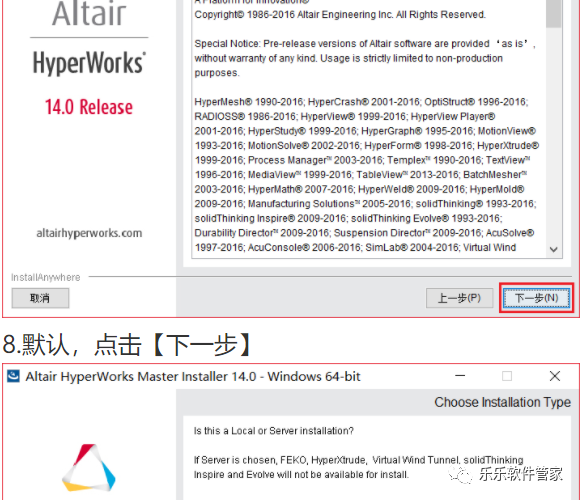Screen dimensions: 581x500
Task: Close the Master Installer window
Action: [x=555, y=376]
